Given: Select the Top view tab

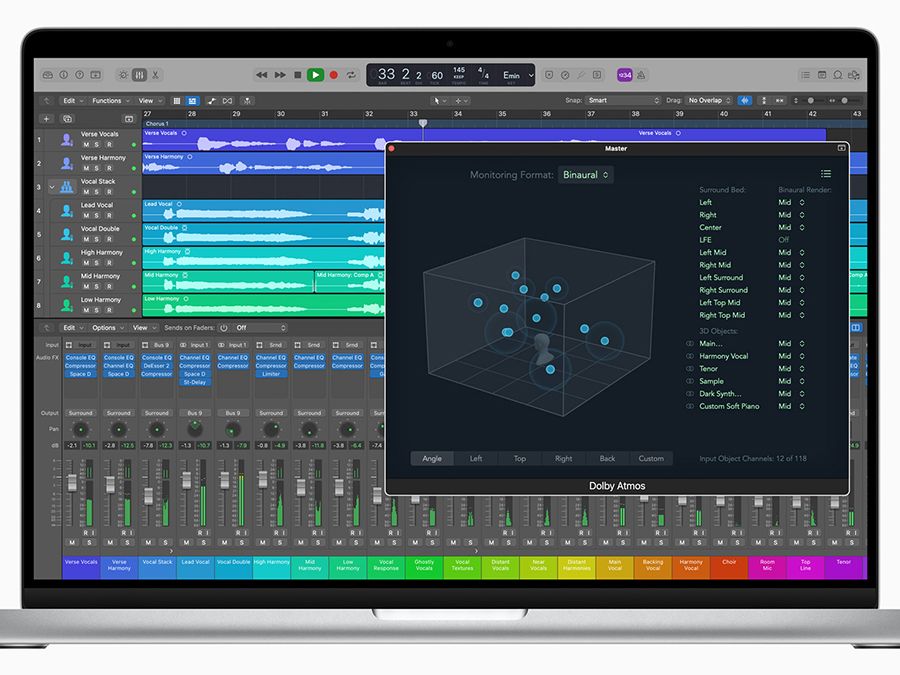Looking at the screenshot, I should click(x=520, y=459).
